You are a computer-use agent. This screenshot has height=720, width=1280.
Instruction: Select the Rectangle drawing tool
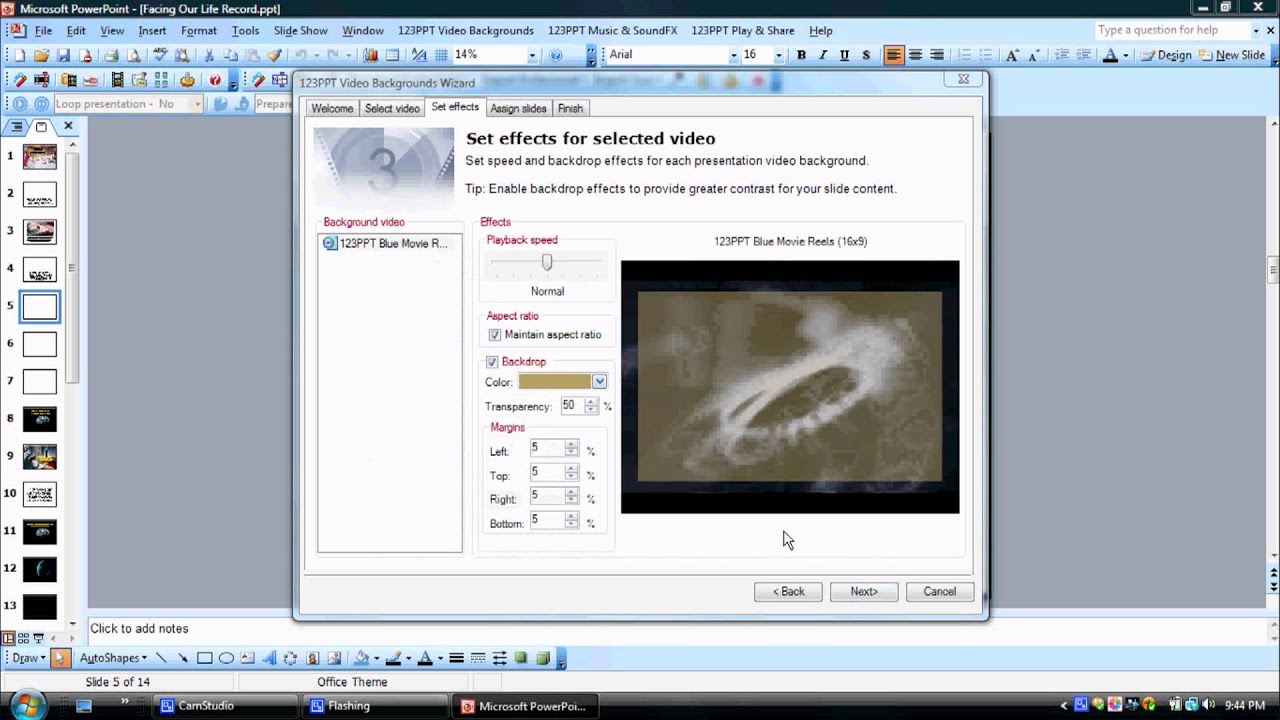tap(204, 658)
